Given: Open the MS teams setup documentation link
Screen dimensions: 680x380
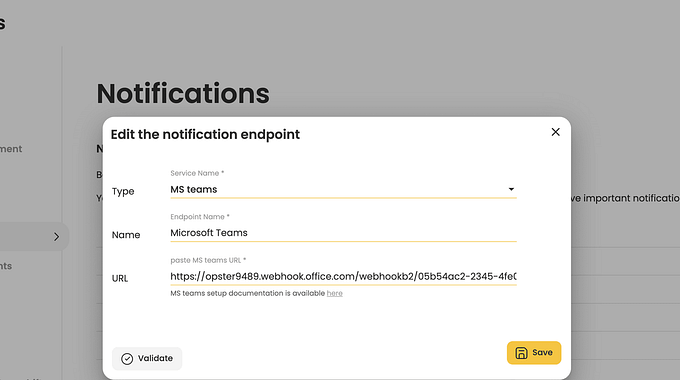Looking at the screenshot, I should (334, 293).
